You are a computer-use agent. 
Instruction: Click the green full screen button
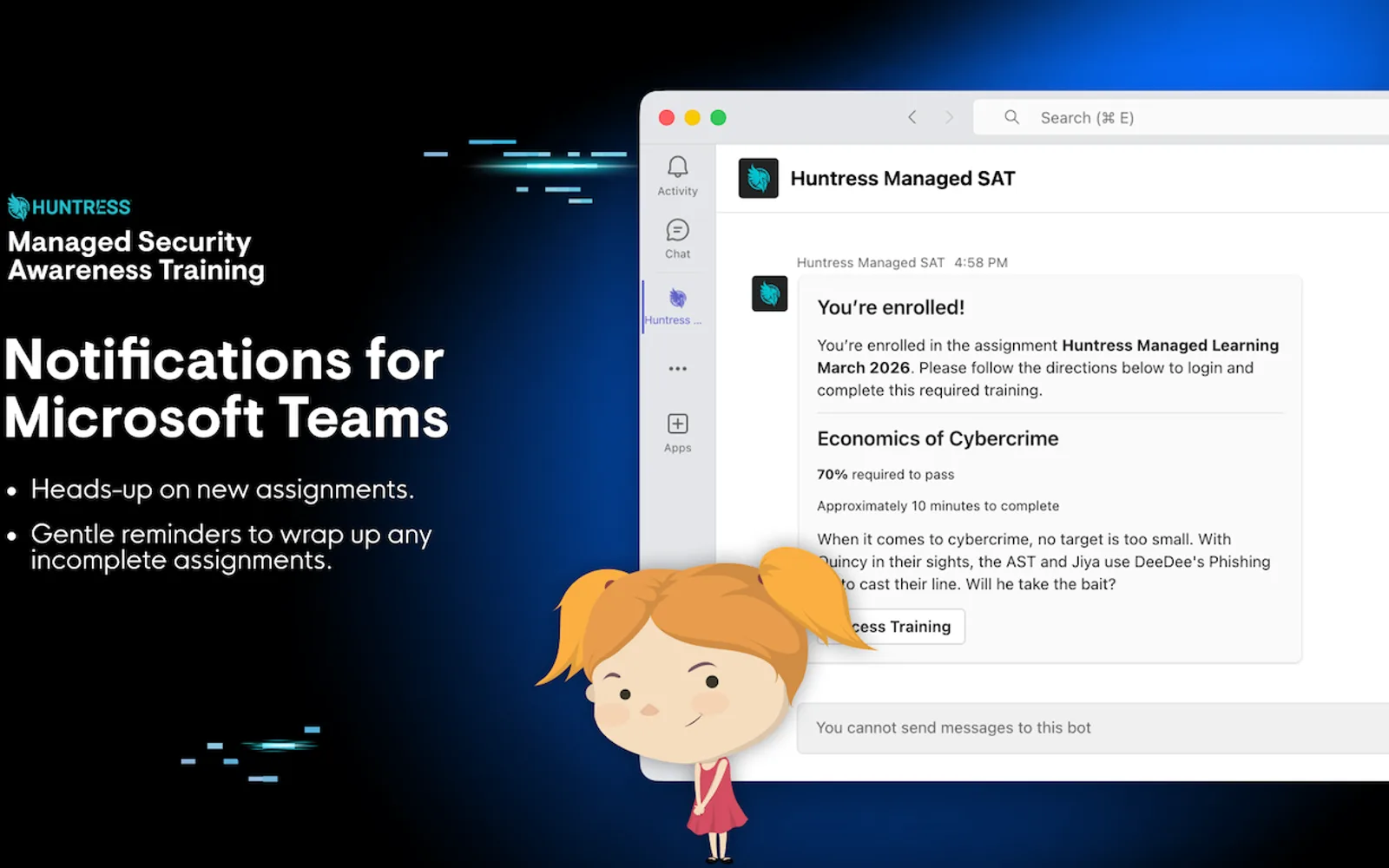(x=718, y=117)
